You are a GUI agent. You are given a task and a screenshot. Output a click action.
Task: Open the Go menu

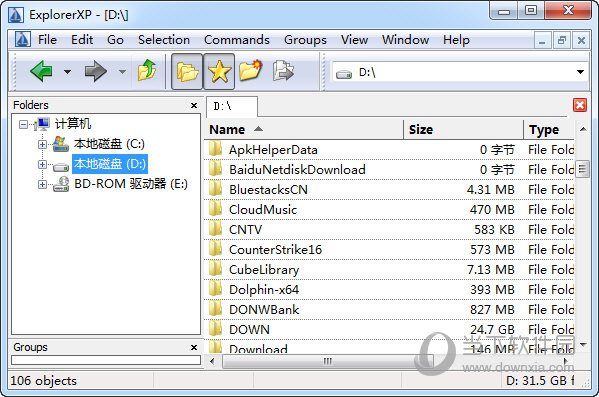point(115,40)
